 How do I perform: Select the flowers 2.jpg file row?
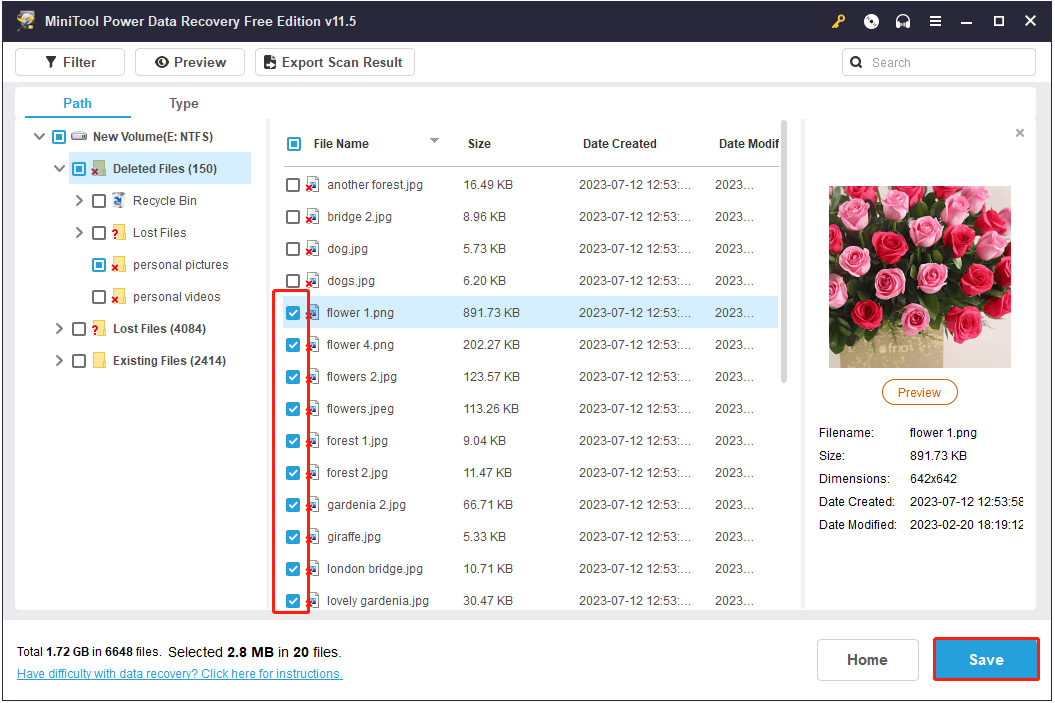click(531, 377)
